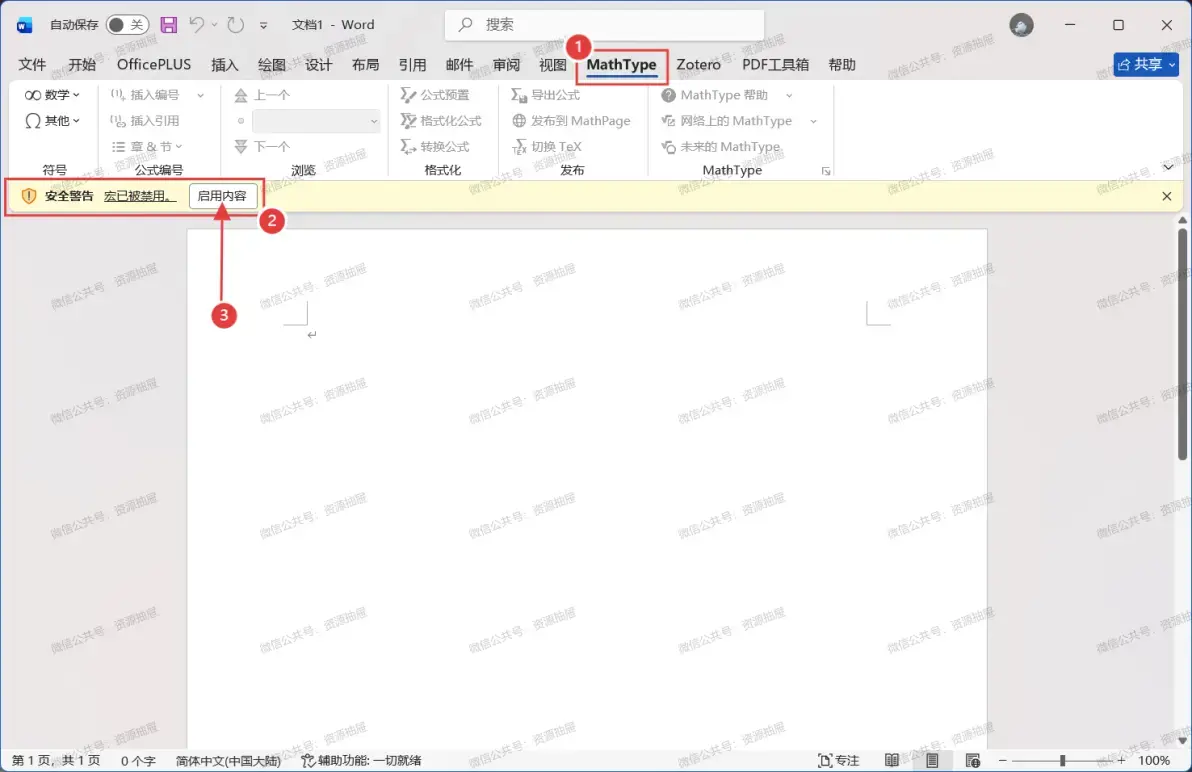This screenshot has height=772, width=1192.
Task: Click 转换公式 convert equations
Action: tap(436, 147)
